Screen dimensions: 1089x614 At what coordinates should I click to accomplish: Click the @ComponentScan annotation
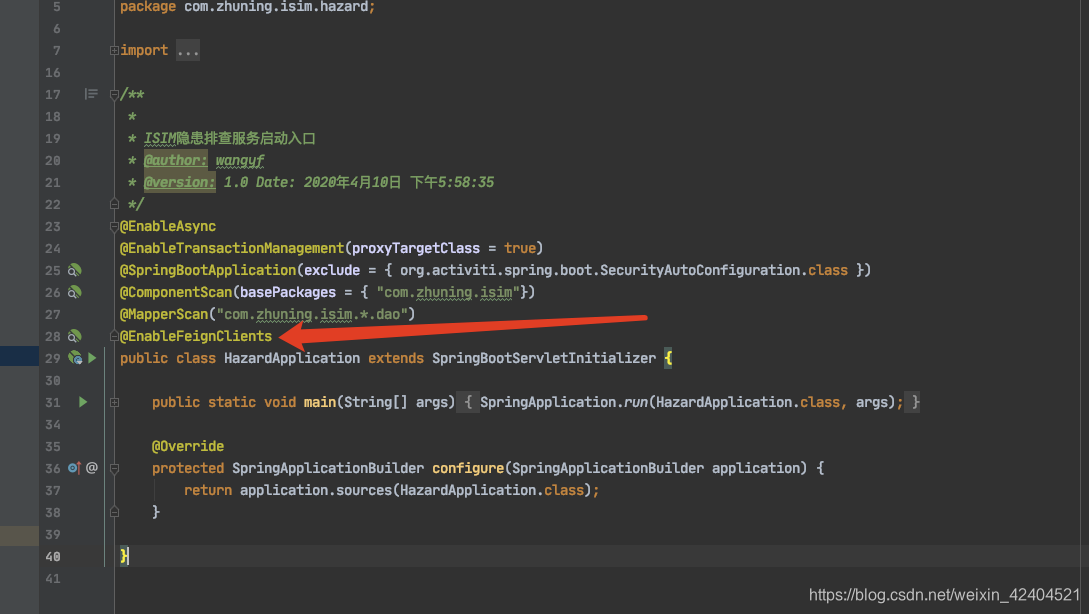[x=176, y=292]
